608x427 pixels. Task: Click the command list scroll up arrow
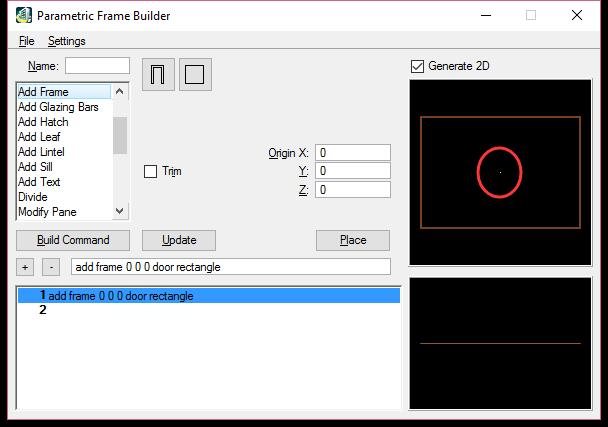pos(120,92)
